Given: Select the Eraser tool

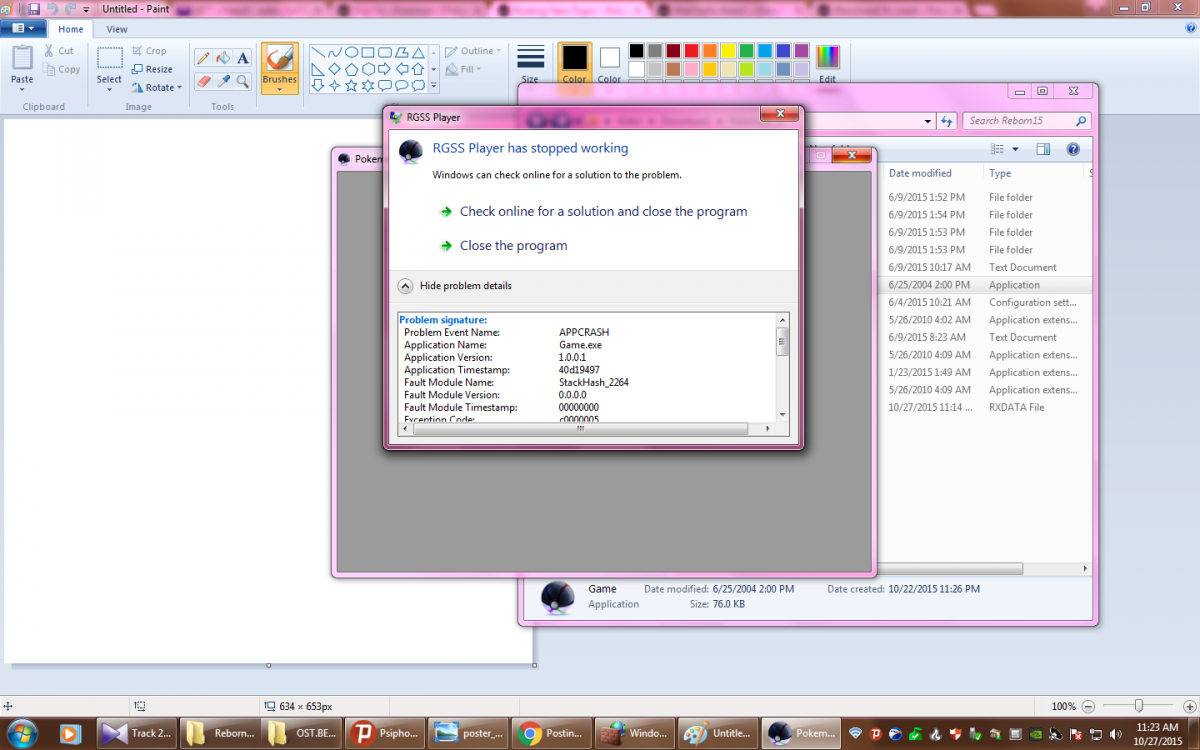Looking at the screenshot, I should tap(203, 81).
